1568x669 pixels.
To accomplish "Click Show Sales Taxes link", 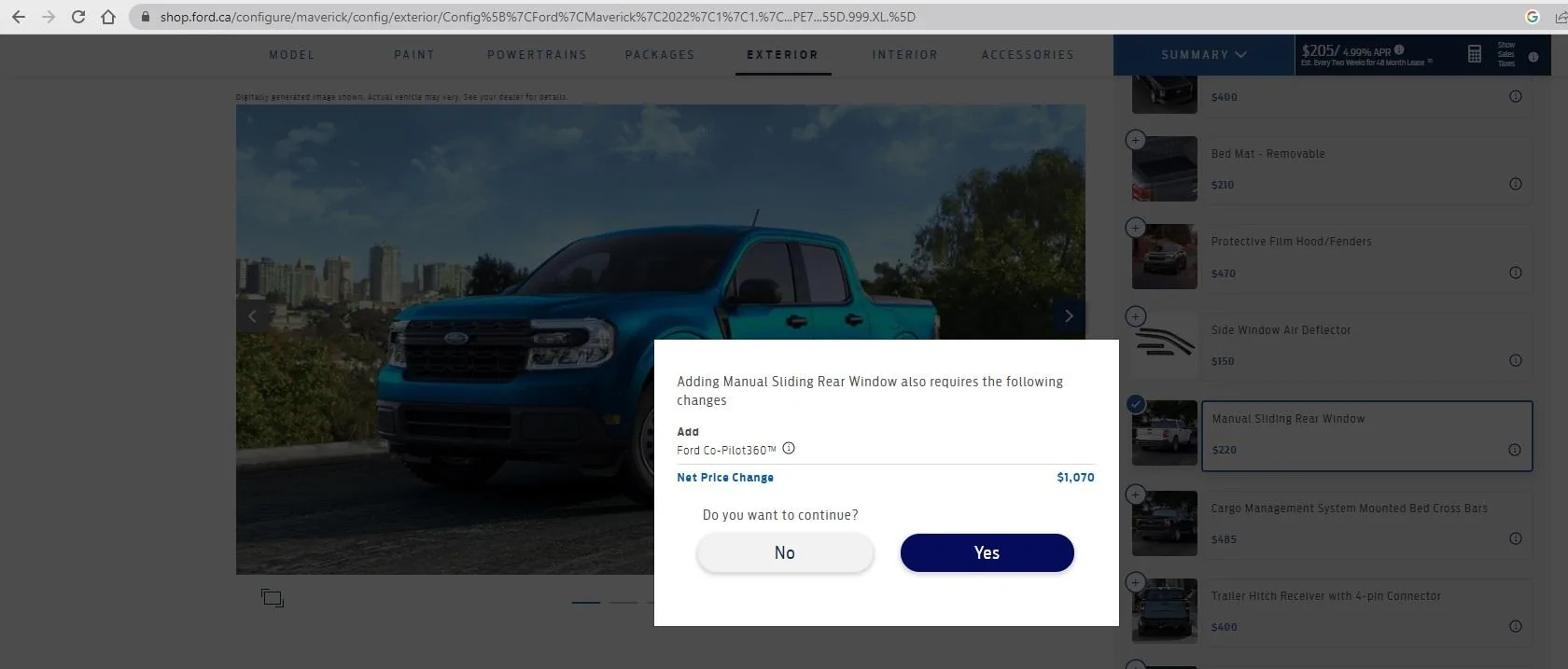I will [x=1506, y=54].
